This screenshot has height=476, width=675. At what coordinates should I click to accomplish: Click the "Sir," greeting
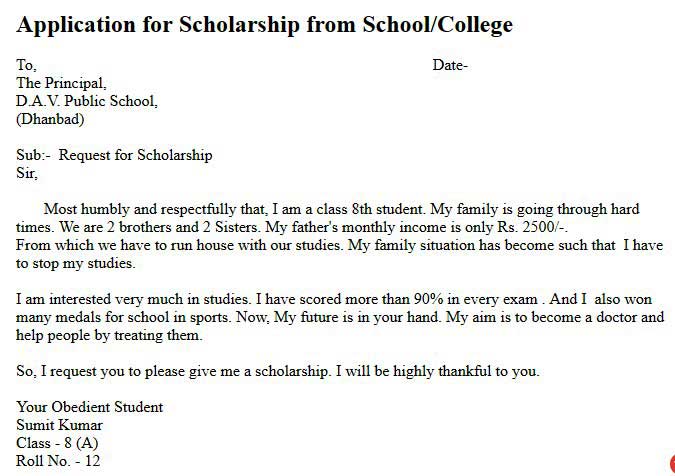click(x=27, y=173)
